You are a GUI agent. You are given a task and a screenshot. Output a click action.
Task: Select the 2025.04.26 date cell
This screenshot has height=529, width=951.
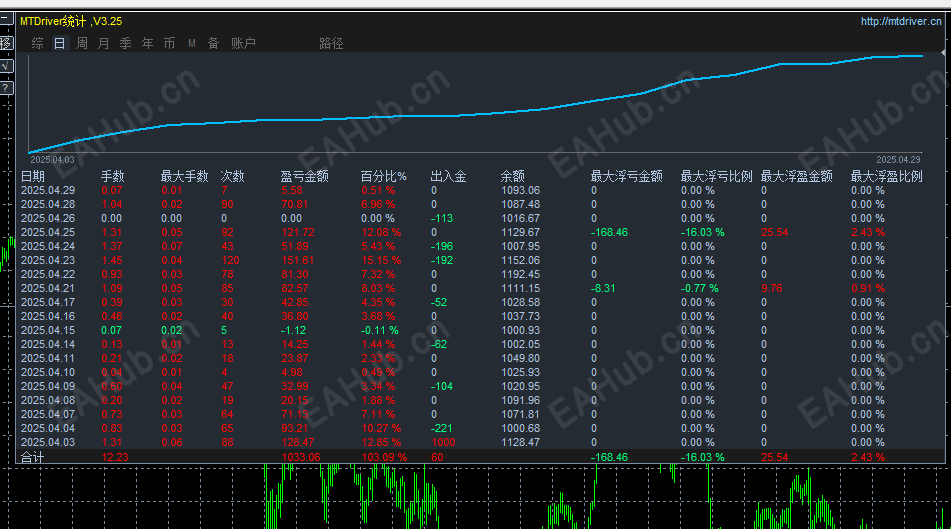tap(48, 218)
